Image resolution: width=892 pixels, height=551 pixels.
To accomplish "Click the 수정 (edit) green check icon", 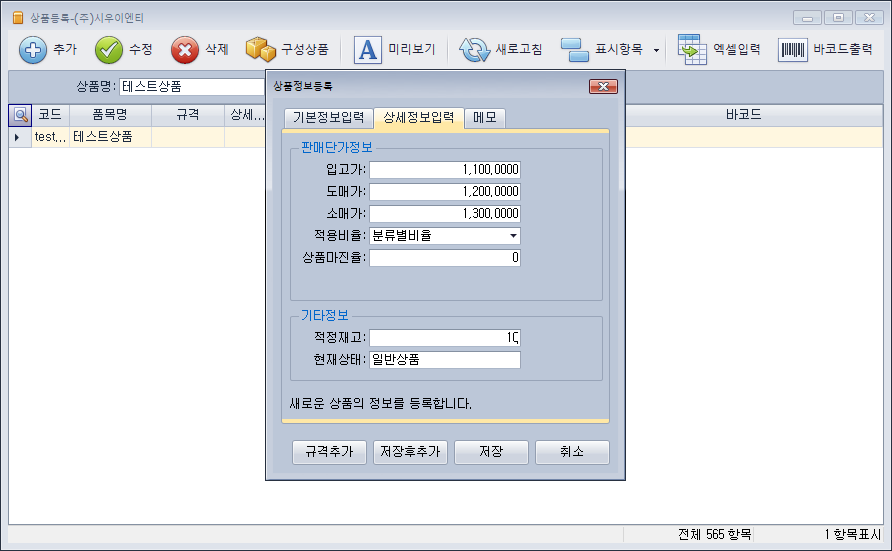I will (x=109, y=50).
